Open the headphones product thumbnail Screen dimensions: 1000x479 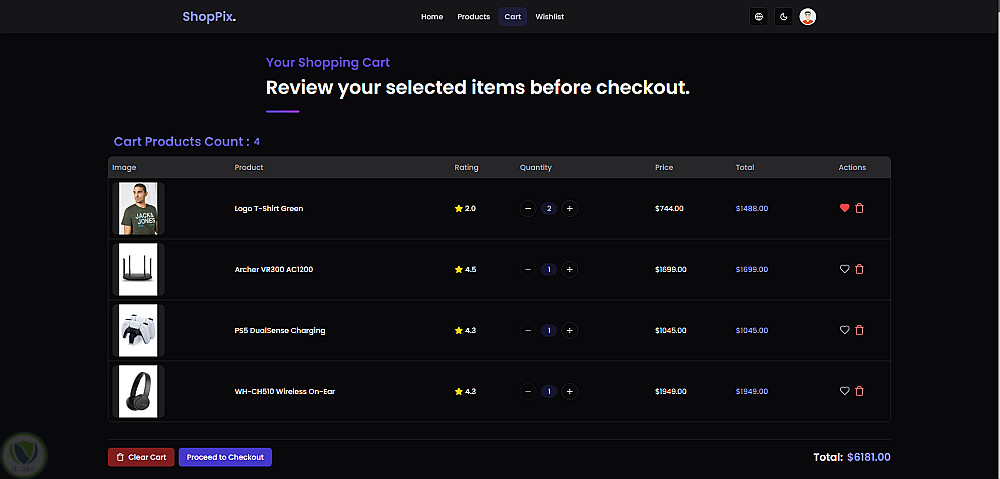coord(138,391)
